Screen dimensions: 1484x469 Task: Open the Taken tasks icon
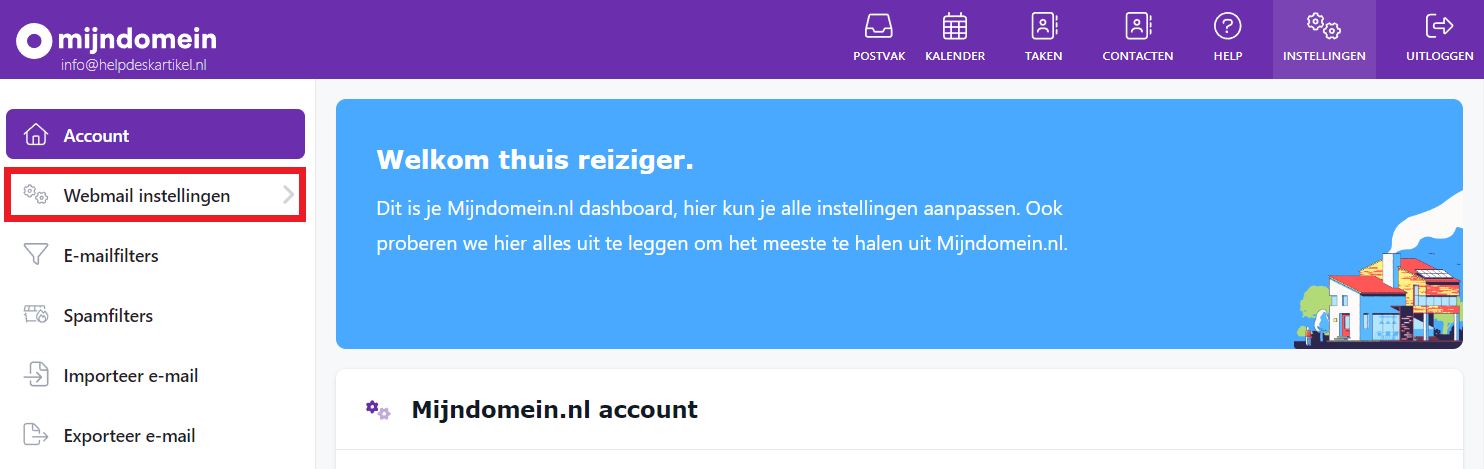tap(1043, 26)
